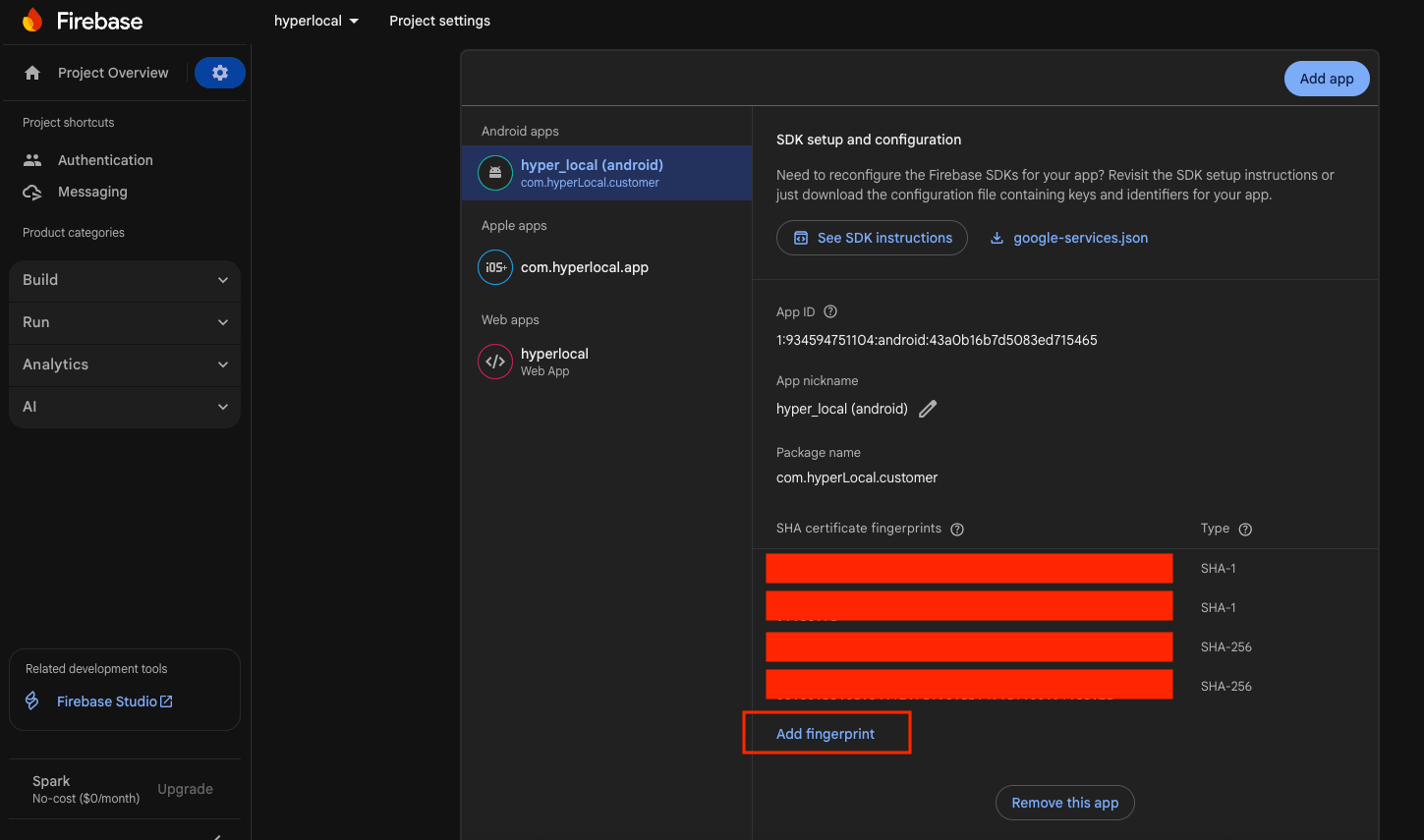The height and width of the screenshot is (840, 1424).
Task: Click the App ID value text
Action: pos(937,340)
